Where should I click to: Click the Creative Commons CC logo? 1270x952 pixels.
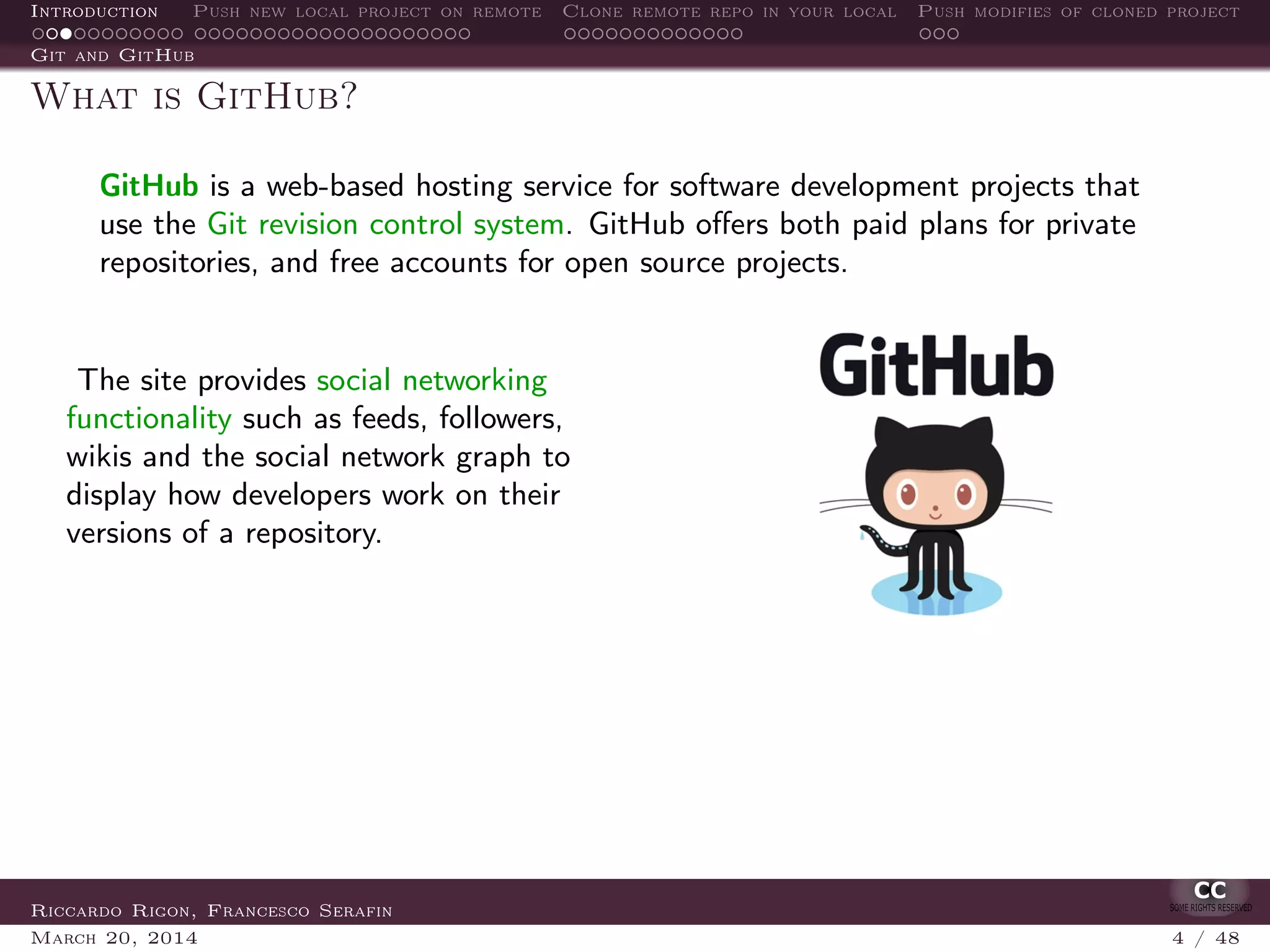pos(1210,890)
